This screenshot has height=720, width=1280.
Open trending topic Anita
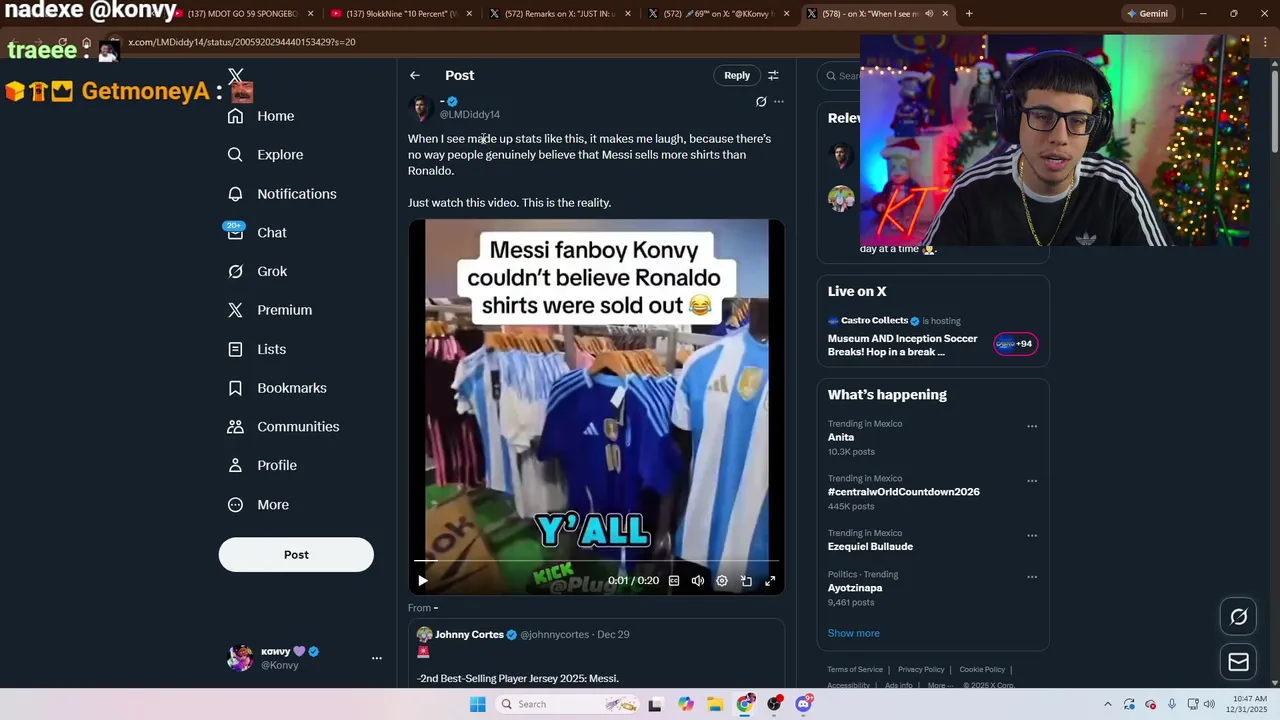841,437
